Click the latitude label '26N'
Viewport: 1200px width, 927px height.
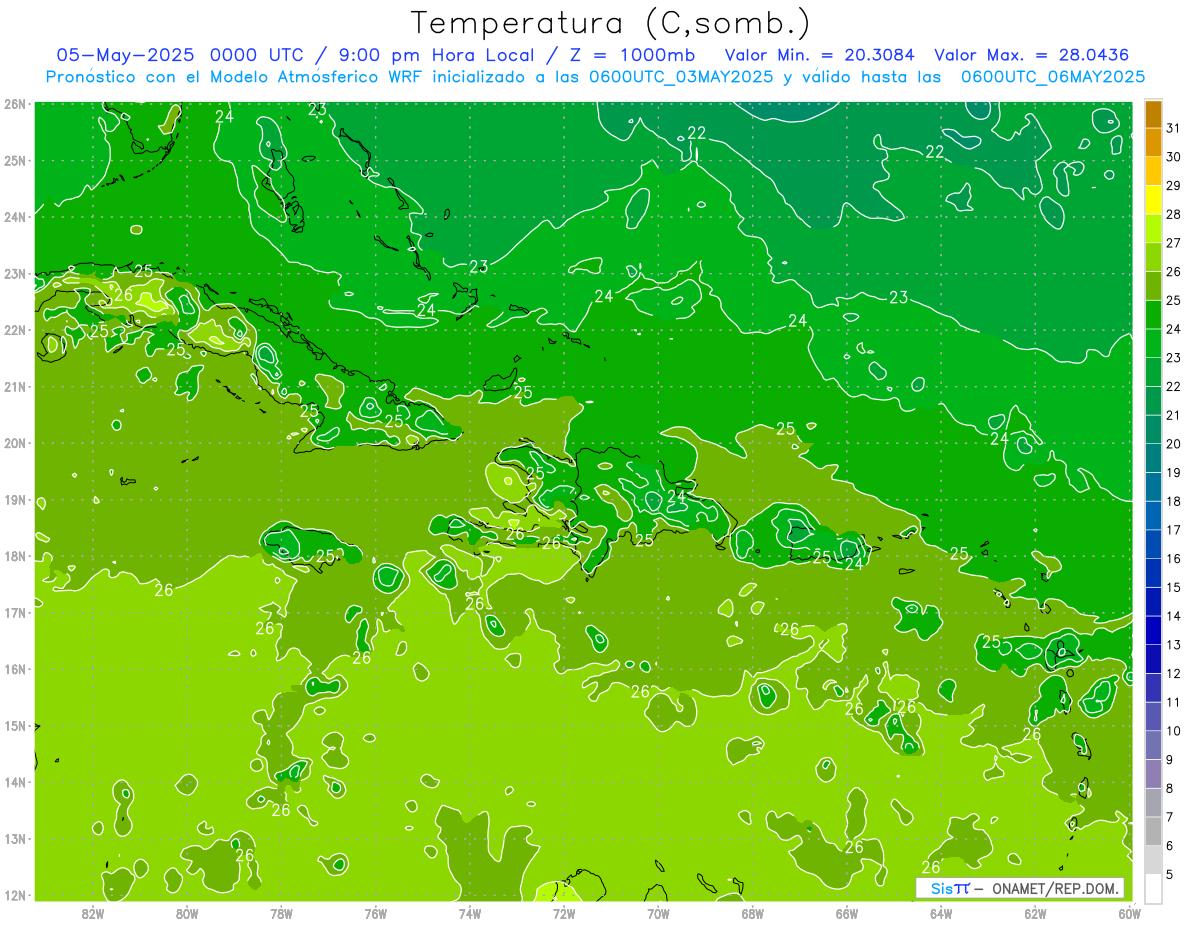tap(15, 103)
